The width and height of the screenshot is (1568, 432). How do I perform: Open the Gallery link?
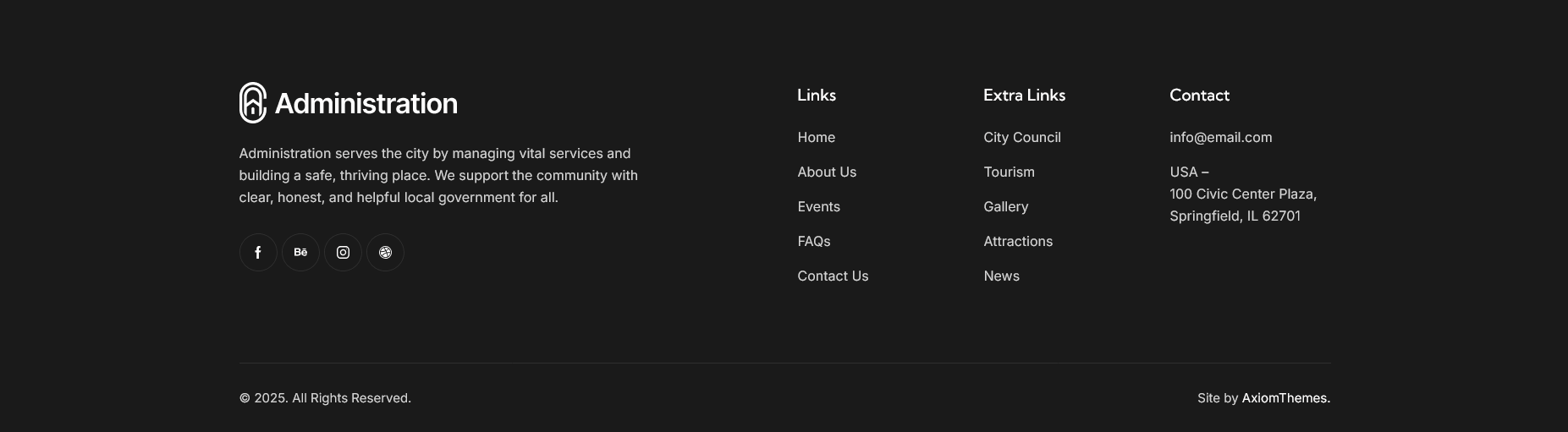(1005, 206)
